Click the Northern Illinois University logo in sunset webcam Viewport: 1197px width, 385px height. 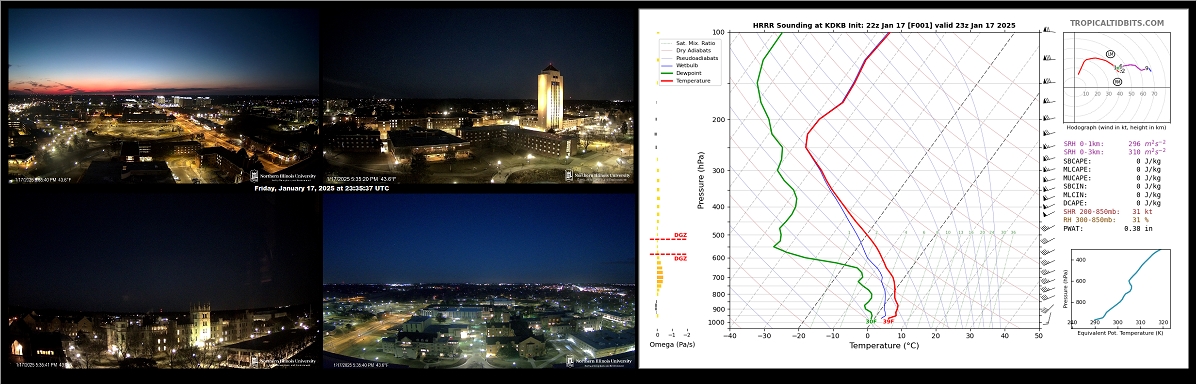tap(283, 175)
